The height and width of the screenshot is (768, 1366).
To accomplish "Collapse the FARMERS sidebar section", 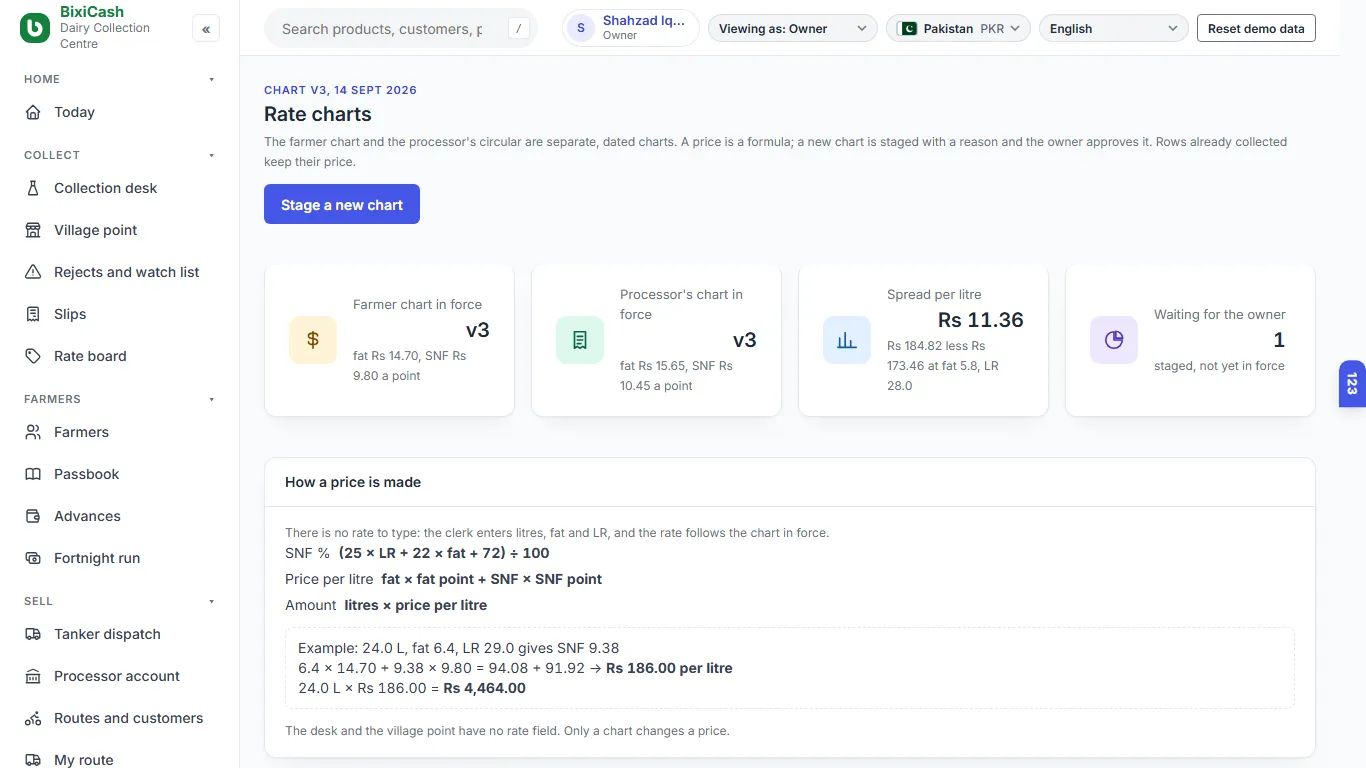I will 211,399.
